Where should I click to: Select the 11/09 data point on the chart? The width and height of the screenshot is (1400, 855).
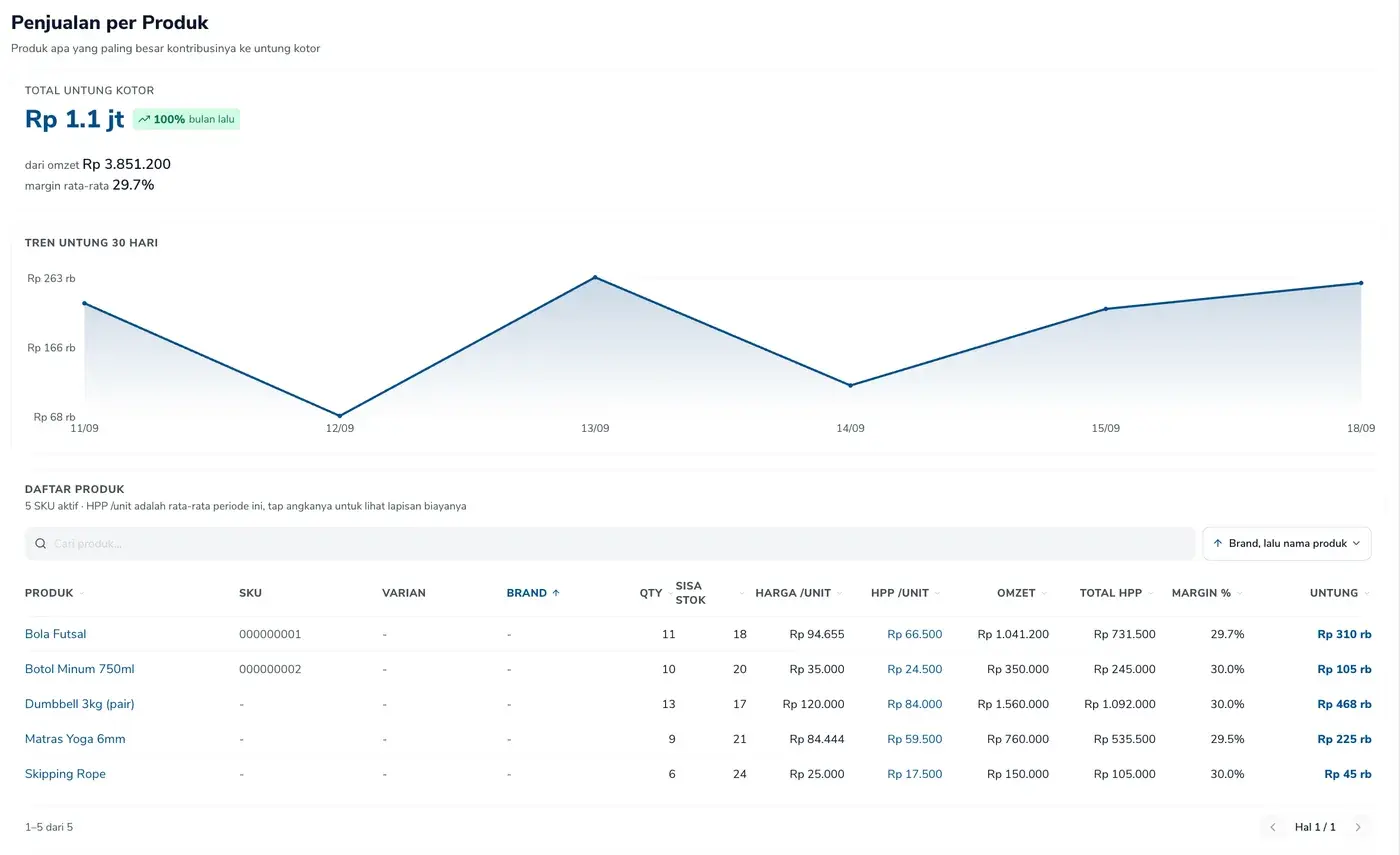84,303
